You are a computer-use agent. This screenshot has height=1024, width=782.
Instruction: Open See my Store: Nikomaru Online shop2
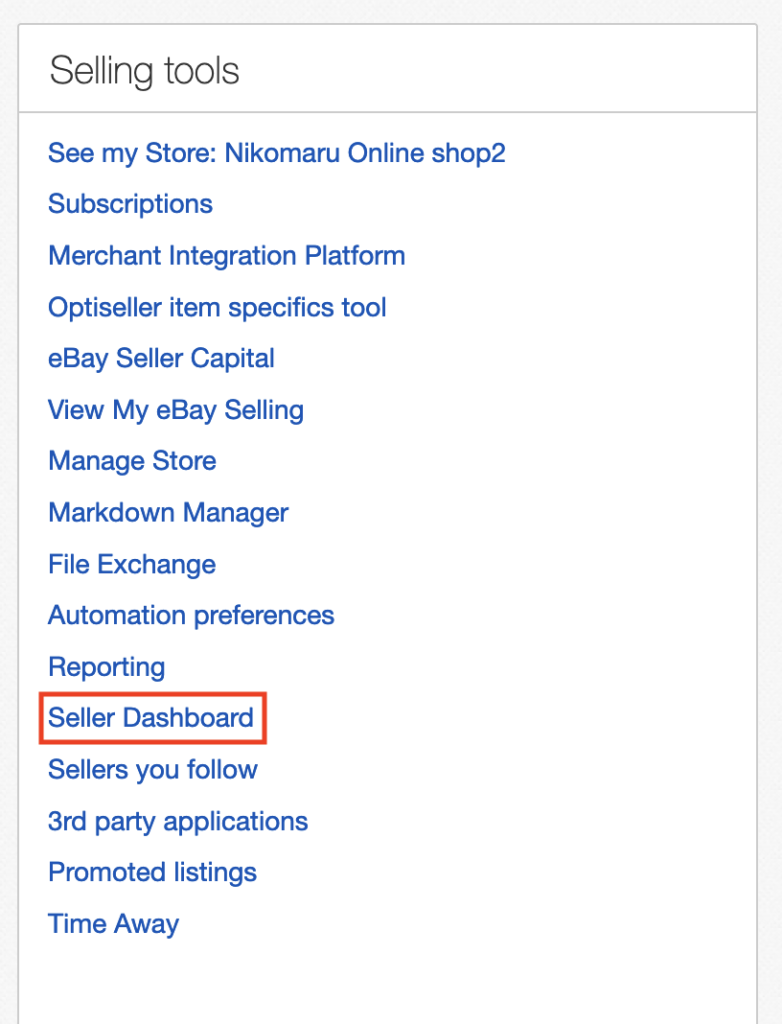click(276, 153)
